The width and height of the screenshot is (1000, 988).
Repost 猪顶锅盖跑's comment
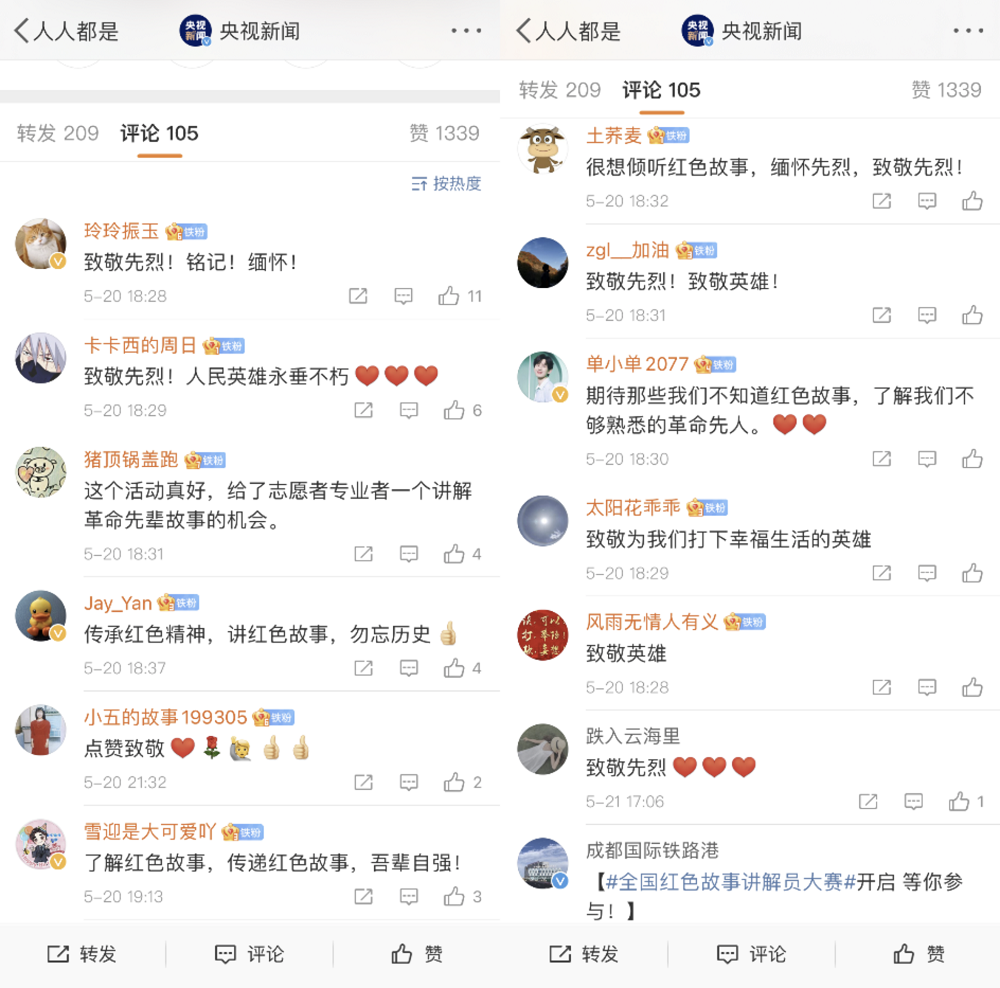(x=364, y=554)
